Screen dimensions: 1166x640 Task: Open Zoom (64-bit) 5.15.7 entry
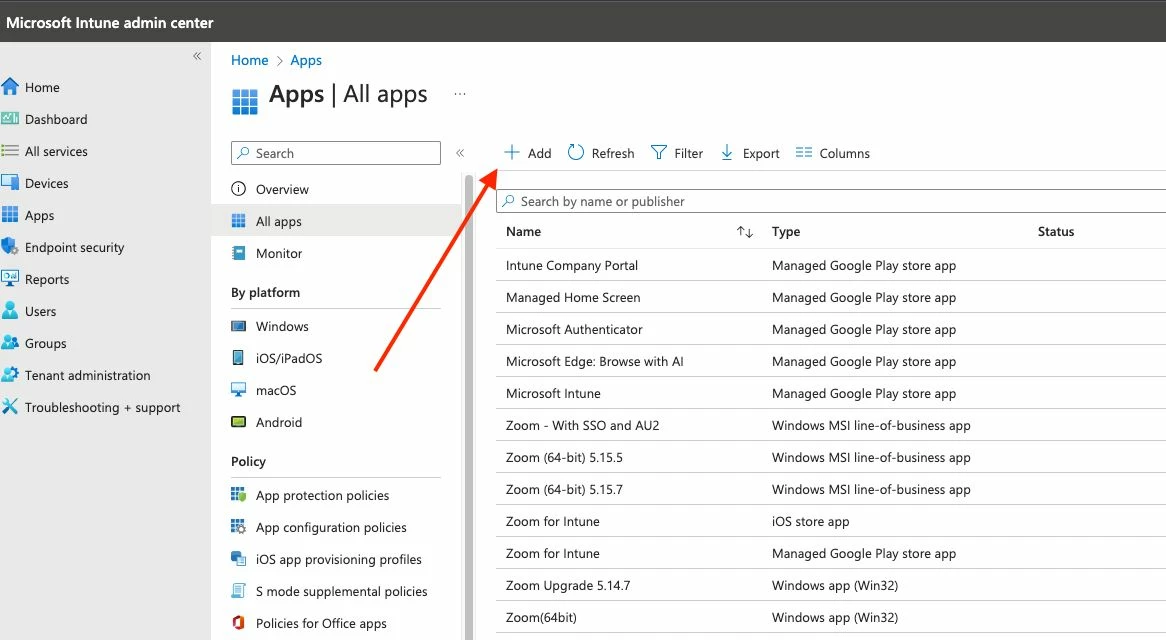564,489
